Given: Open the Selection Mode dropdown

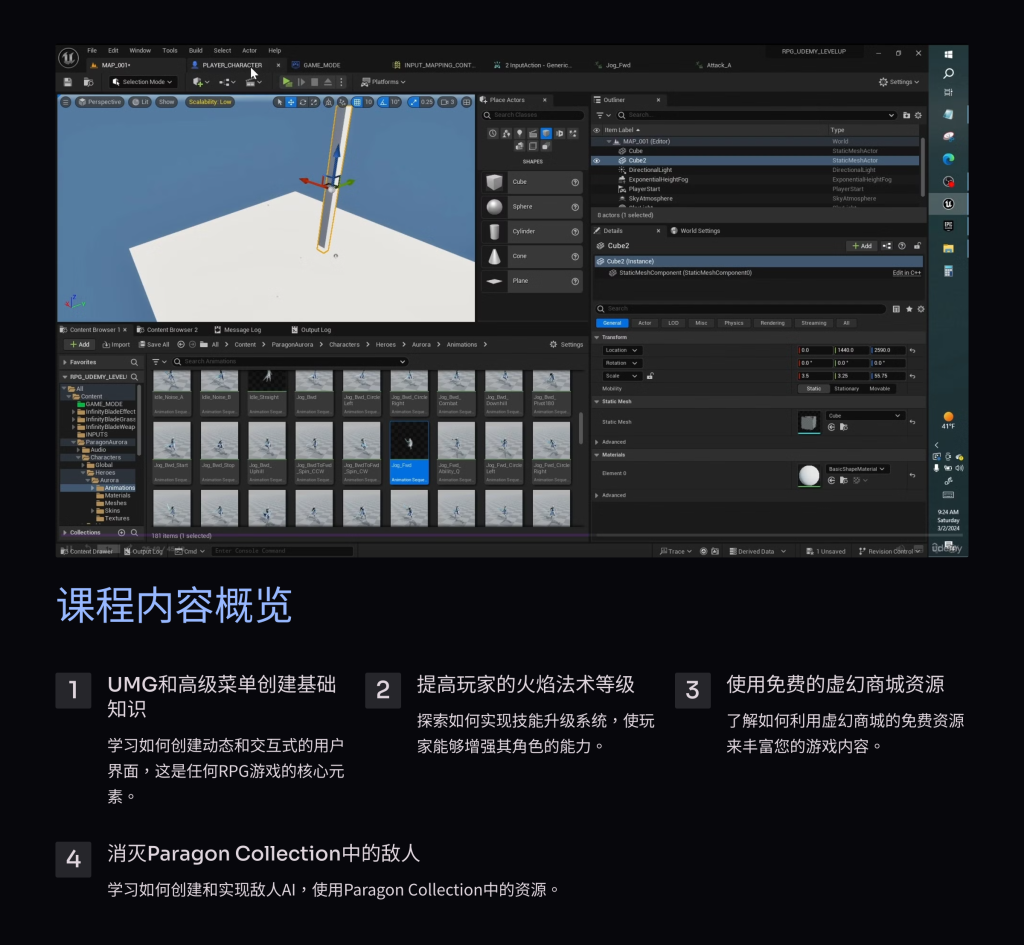Looking at the screenshot, I should 143,82.
